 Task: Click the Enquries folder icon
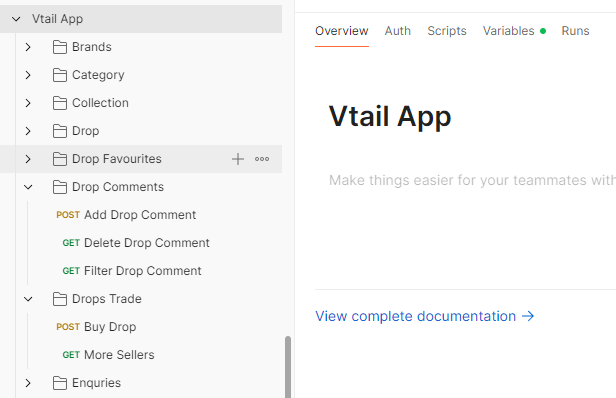click(x=60, y=383)
